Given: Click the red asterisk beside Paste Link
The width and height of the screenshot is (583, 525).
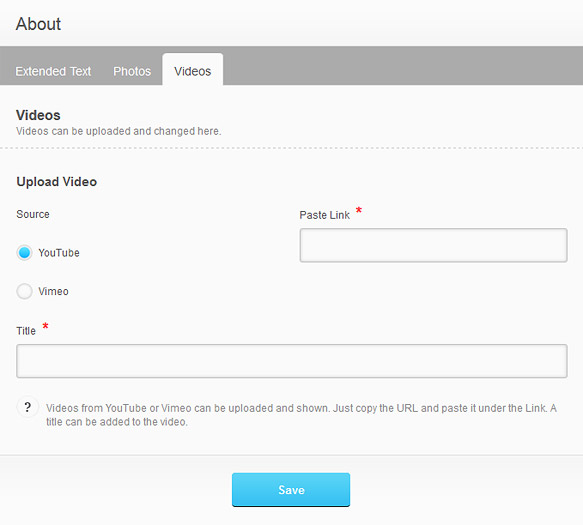Looking at the screenshot, I should pyautogui.click(x=359, y=210).
